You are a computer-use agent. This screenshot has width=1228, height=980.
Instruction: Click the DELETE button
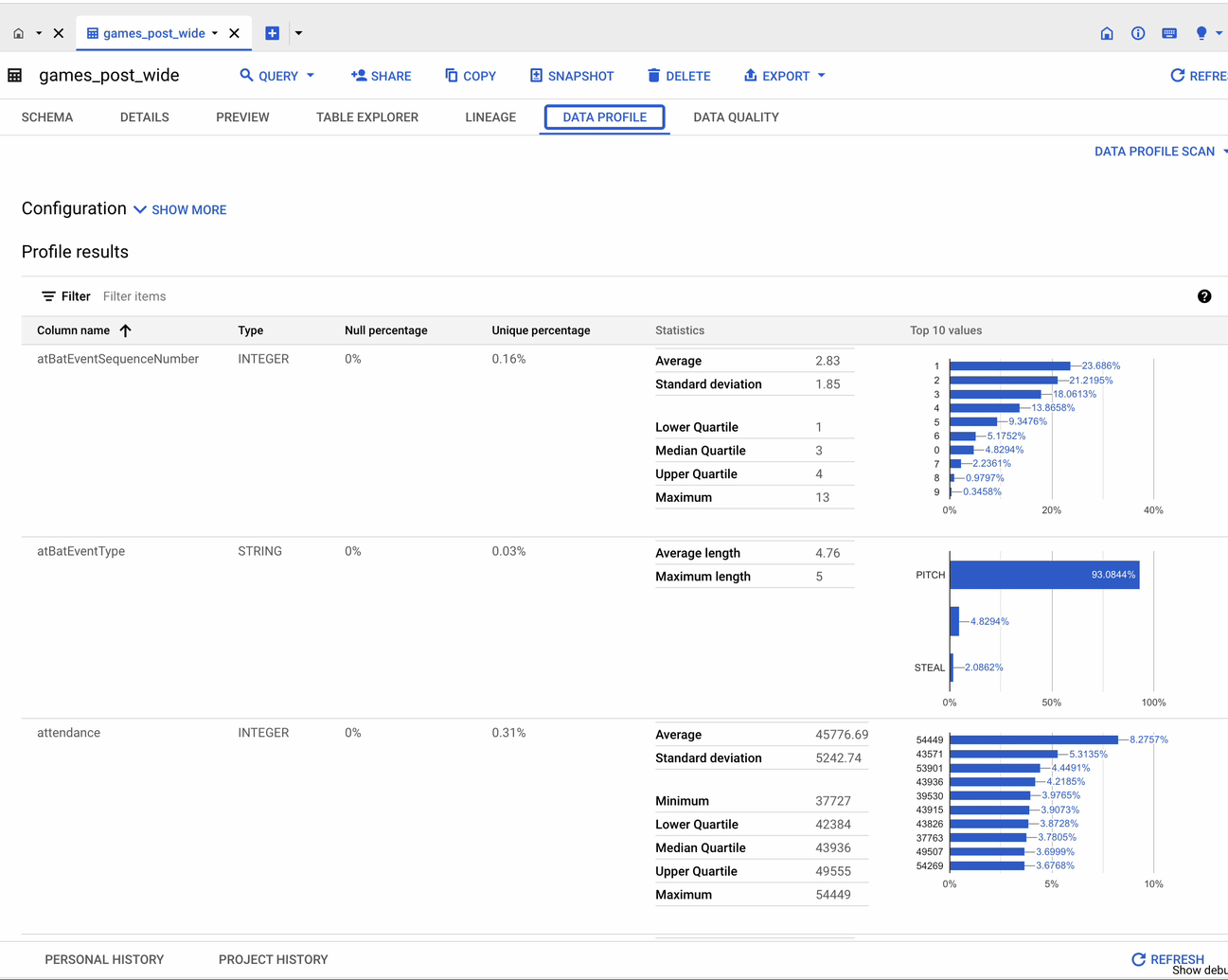click(x=679, y=76)
